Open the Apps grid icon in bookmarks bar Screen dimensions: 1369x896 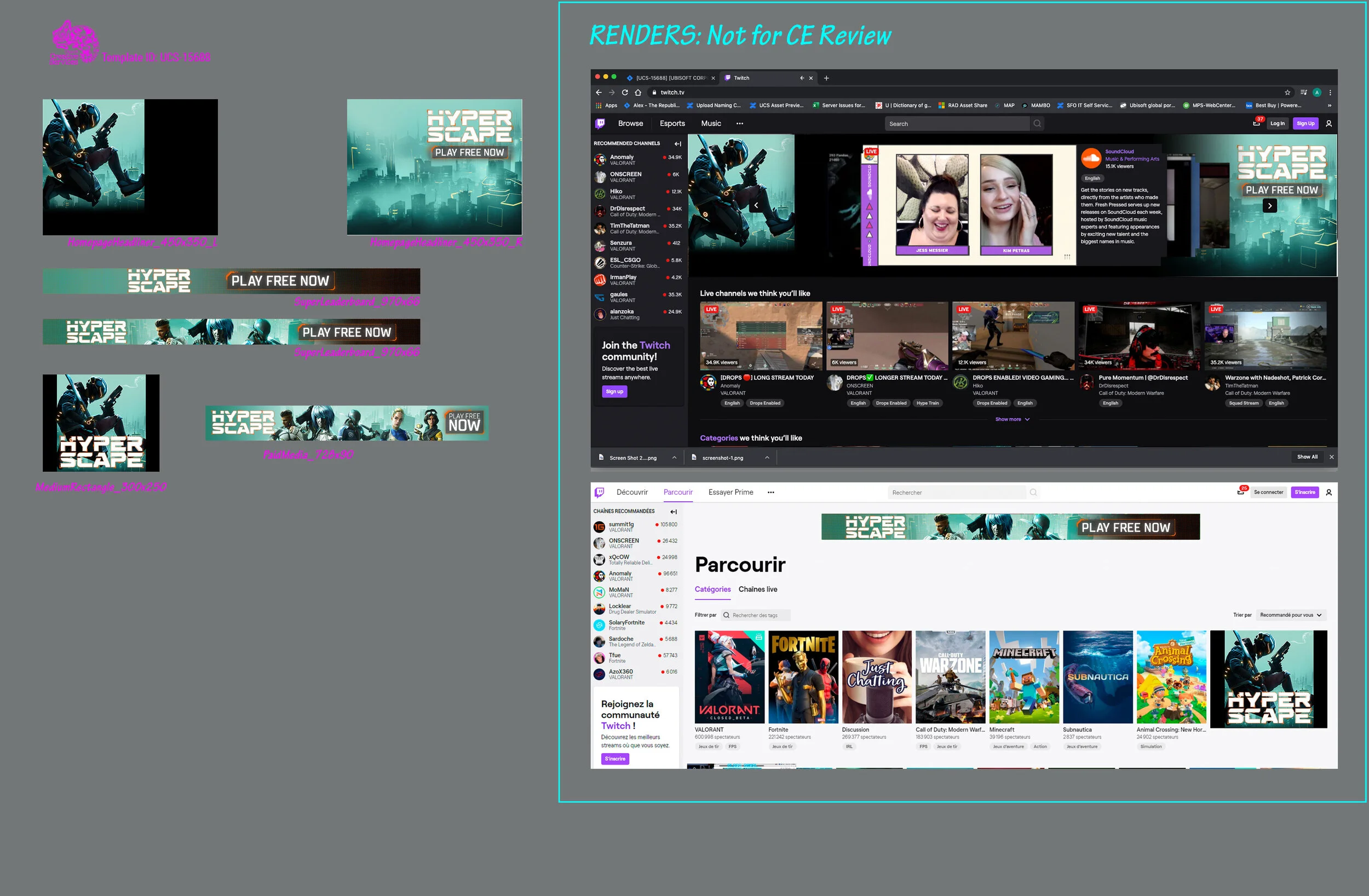598,105
